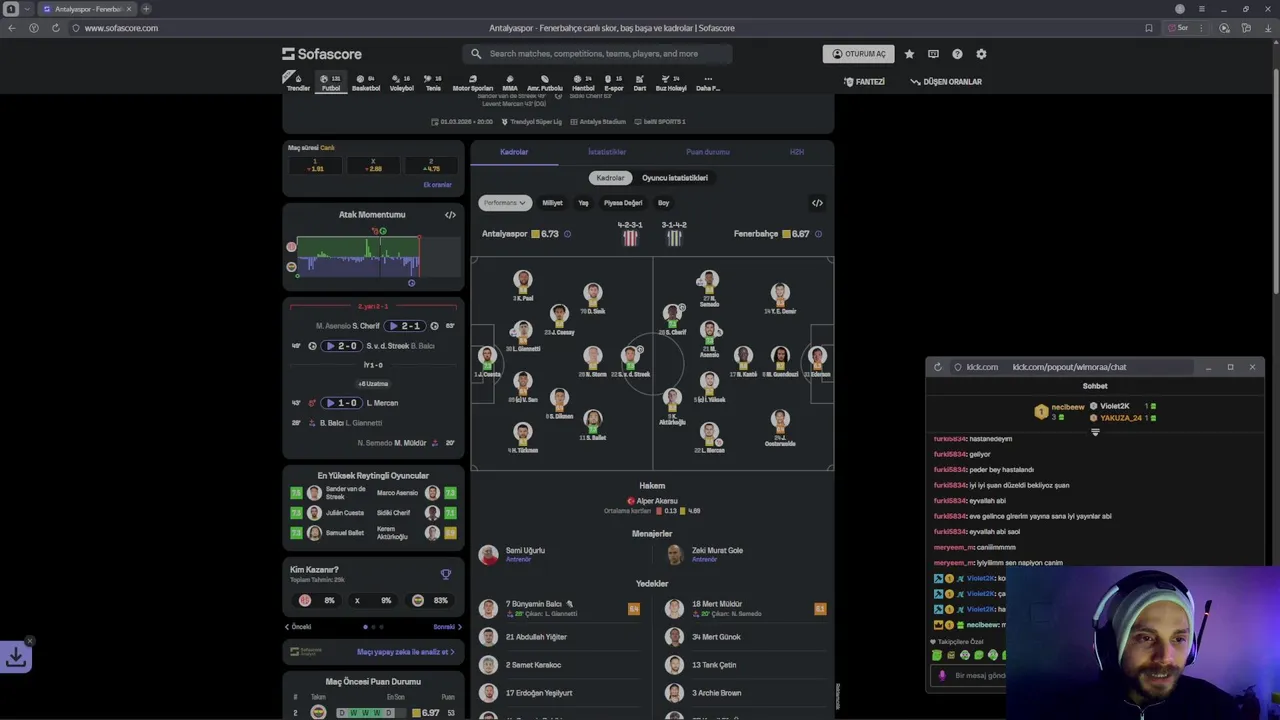
Task: Expand the kick chat top gifters arrow
Action: click(x=1095, y=433)
